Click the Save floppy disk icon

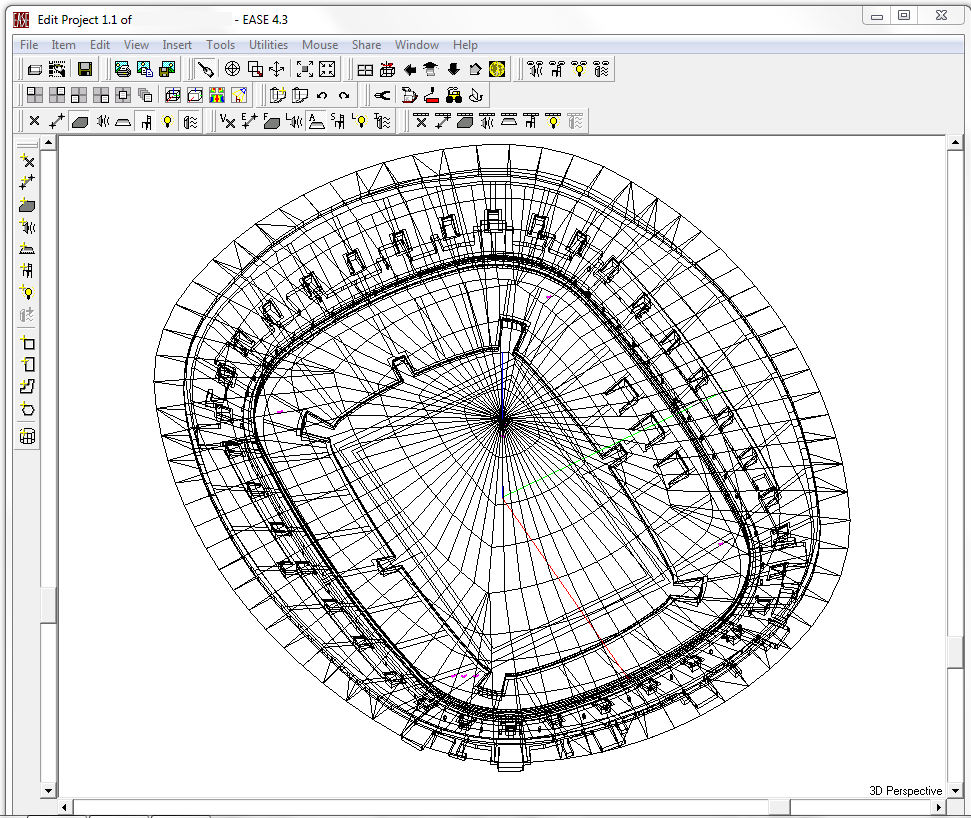pyautogui.click(x=85, y=69)
